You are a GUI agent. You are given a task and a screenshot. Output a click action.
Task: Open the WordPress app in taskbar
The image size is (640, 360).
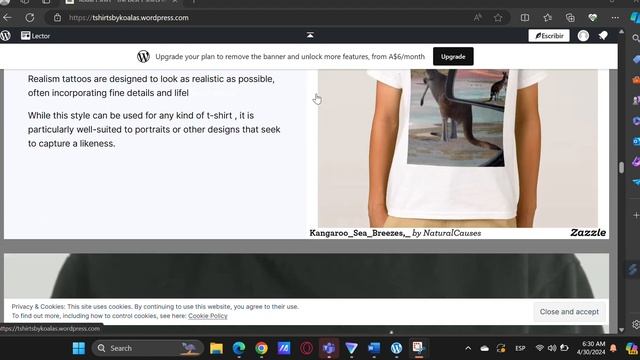click(x=396, y=348)
